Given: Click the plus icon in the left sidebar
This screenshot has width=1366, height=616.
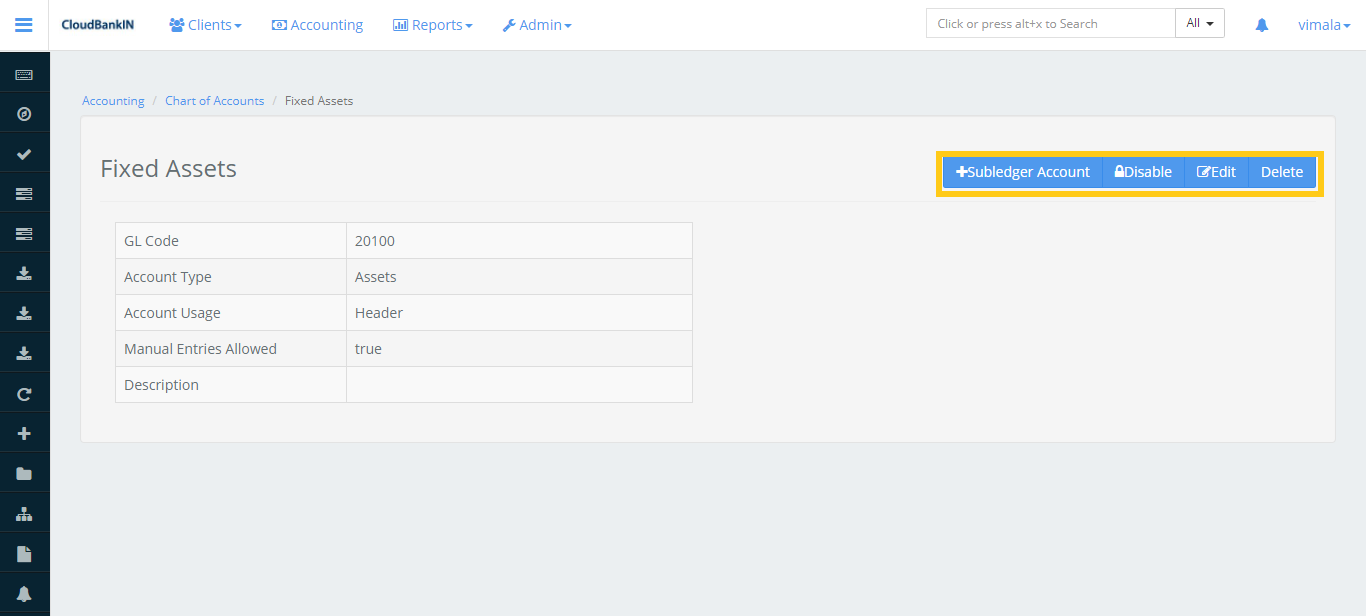Looking at the screenshot, I should (24, 432).
